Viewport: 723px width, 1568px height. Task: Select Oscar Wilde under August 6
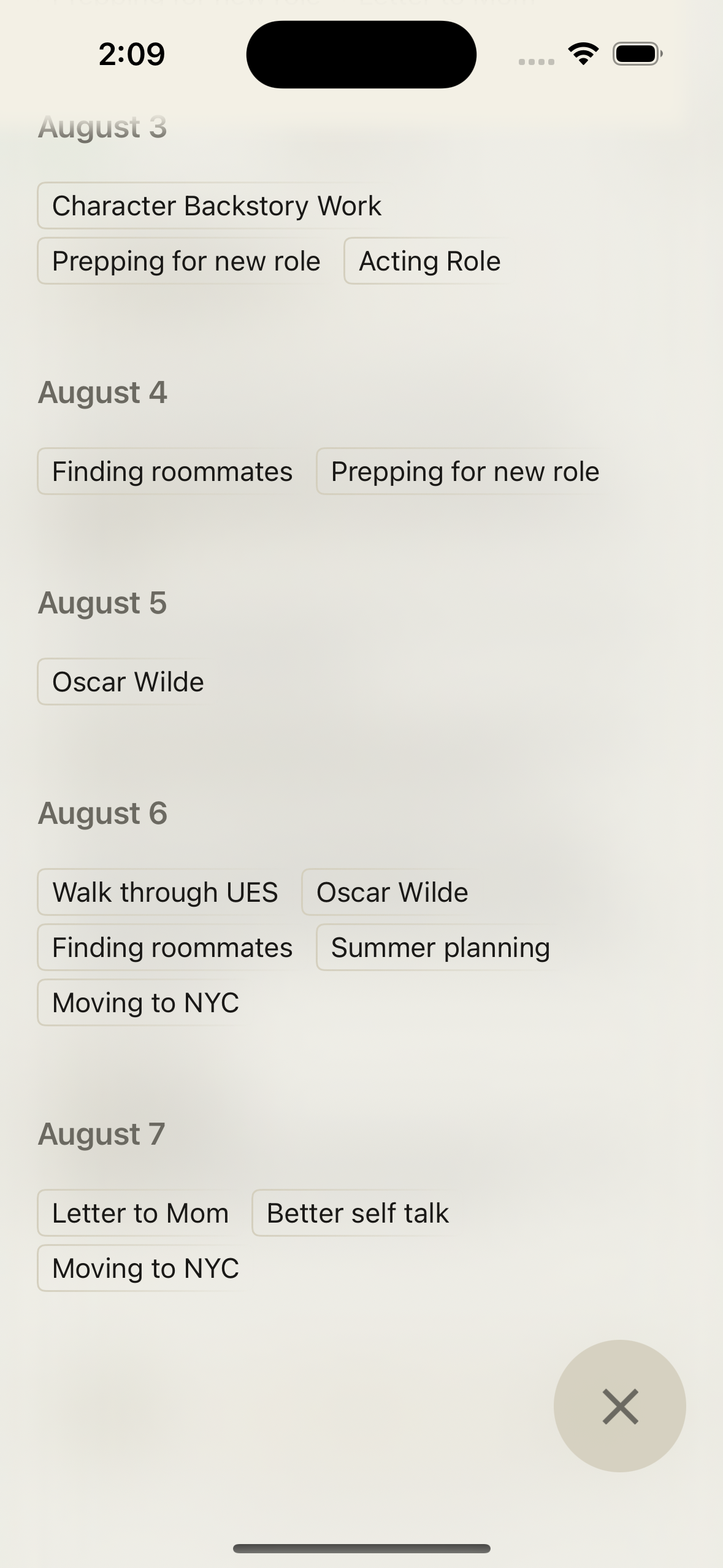pyautogui.click(x=392, y=893)
